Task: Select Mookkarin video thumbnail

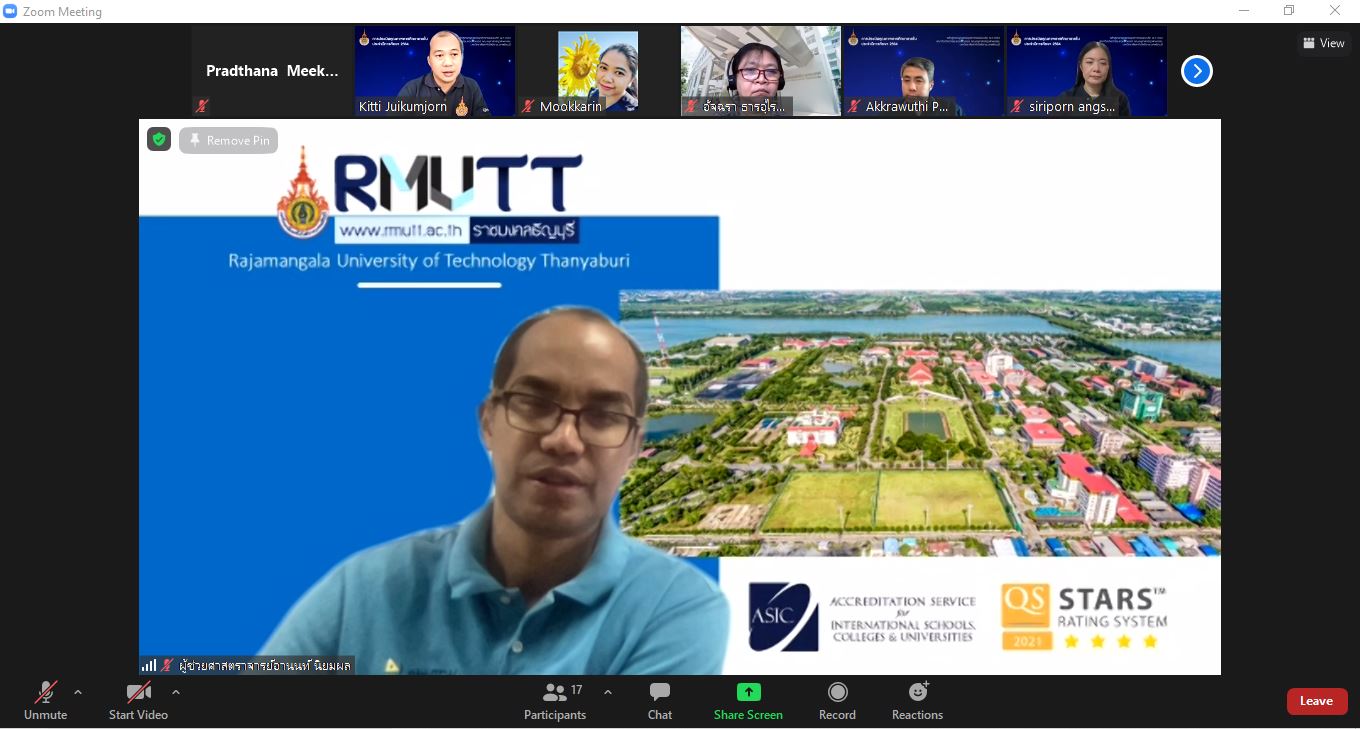Action: pos(597,71)
